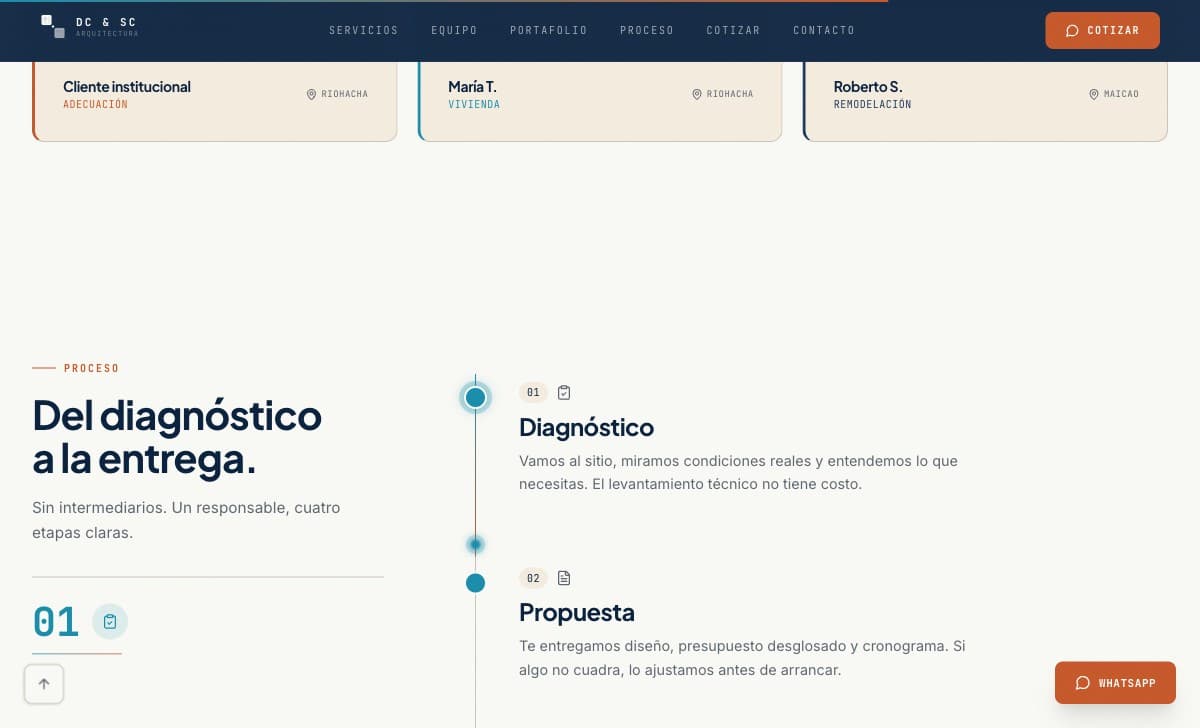Click the location pin on María T. card
This screenshot has width=1200, height=728.
pyautogui.click(x=697, y=94)
